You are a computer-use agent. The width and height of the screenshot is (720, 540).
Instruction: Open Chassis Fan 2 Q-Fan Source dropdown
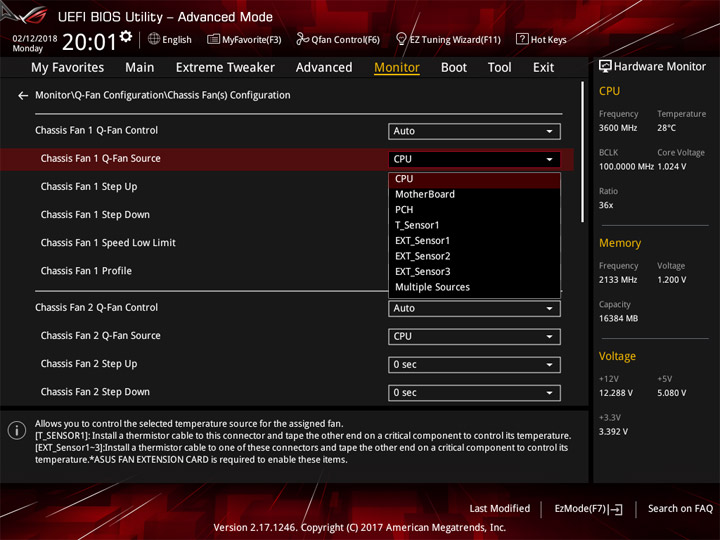coord(474,337)
